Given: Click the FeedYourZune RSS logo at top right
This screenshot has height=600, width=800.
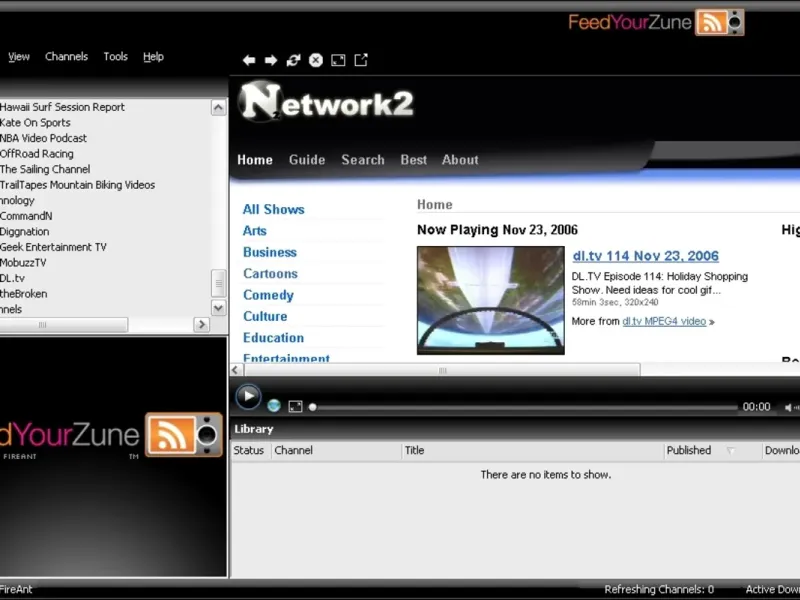Looking at the screenshot, I should pos(656,22).
